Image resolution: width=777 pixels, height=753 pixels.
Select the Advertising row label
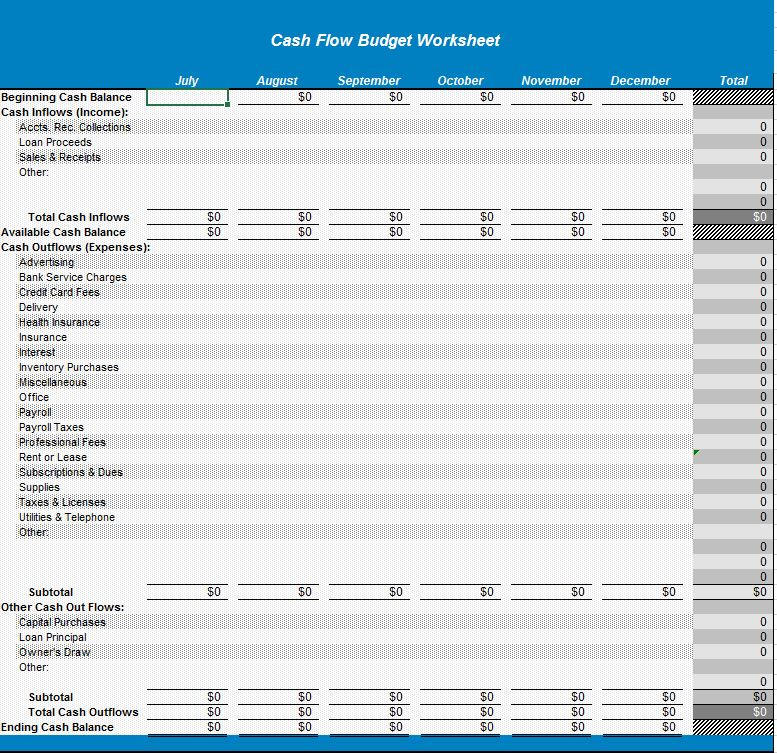pyautogui.click(x=47, y=263)
